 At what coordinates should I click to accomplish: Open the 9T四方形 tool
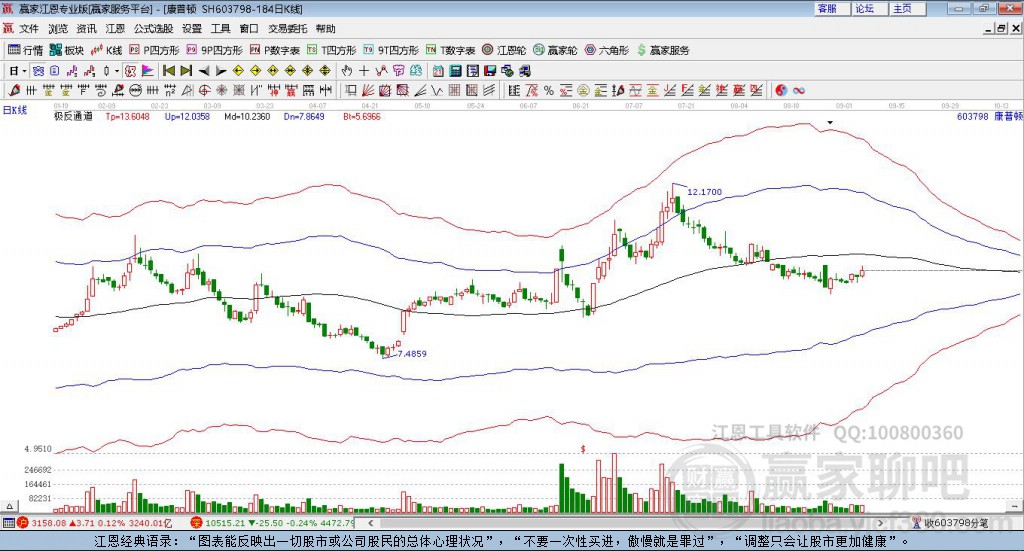(x=391, y=50)
